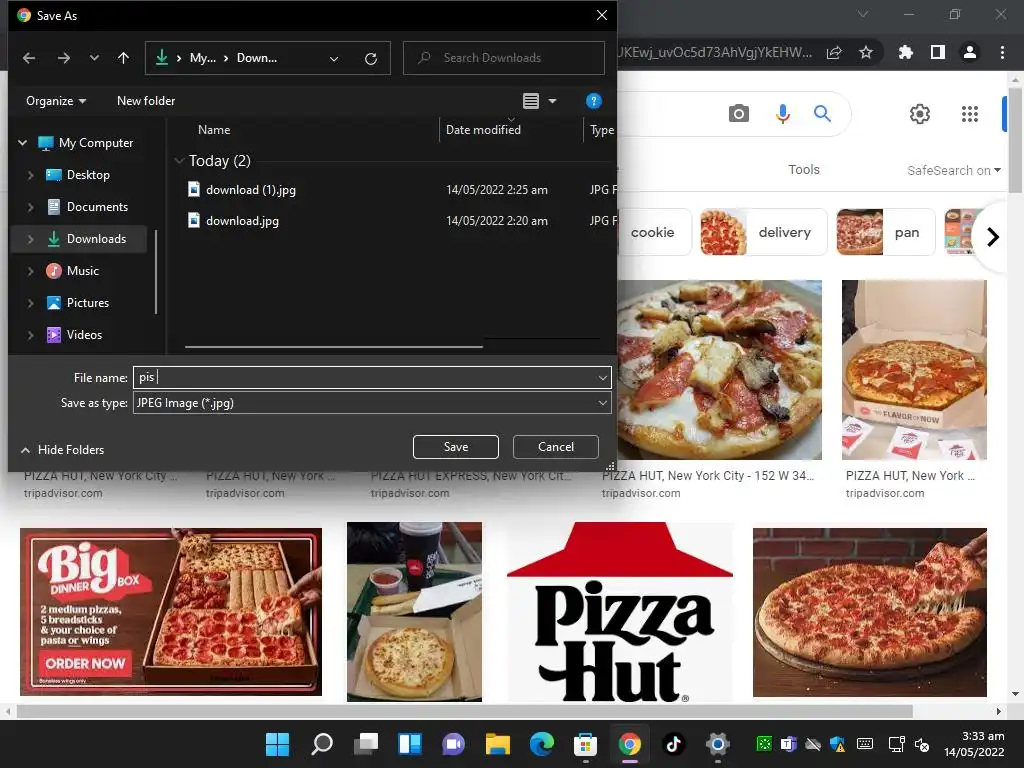Viewport: 1024px width, 768px height.
Task: Open Pizza Hut logo image result
Action: (x=620, y=612)
